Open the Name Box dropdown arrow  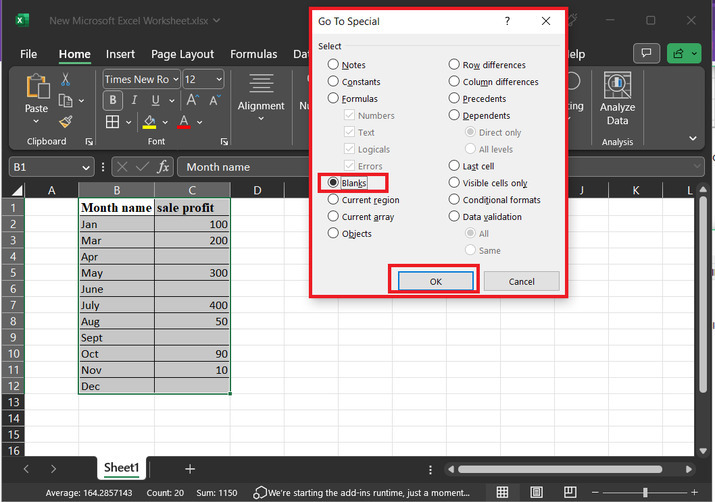pos(87,167)
